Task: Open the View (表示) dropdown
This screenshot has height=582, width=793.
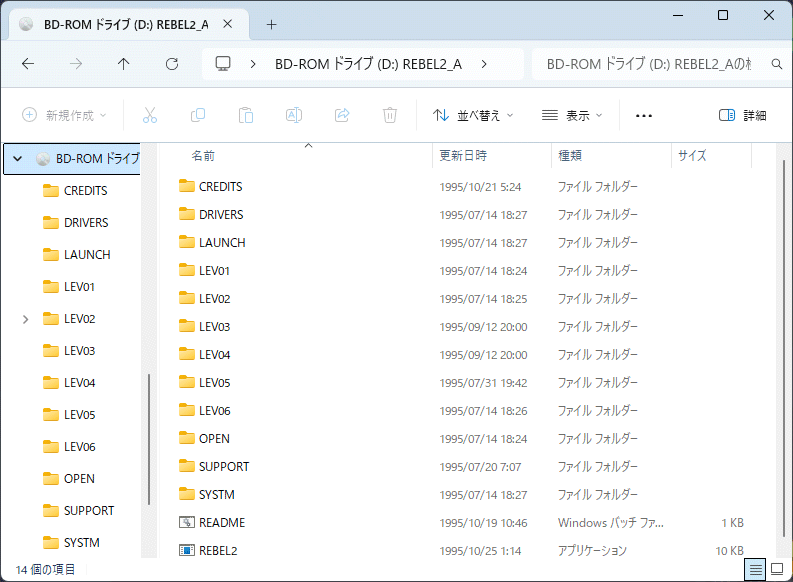Action: tap(572, 115)
